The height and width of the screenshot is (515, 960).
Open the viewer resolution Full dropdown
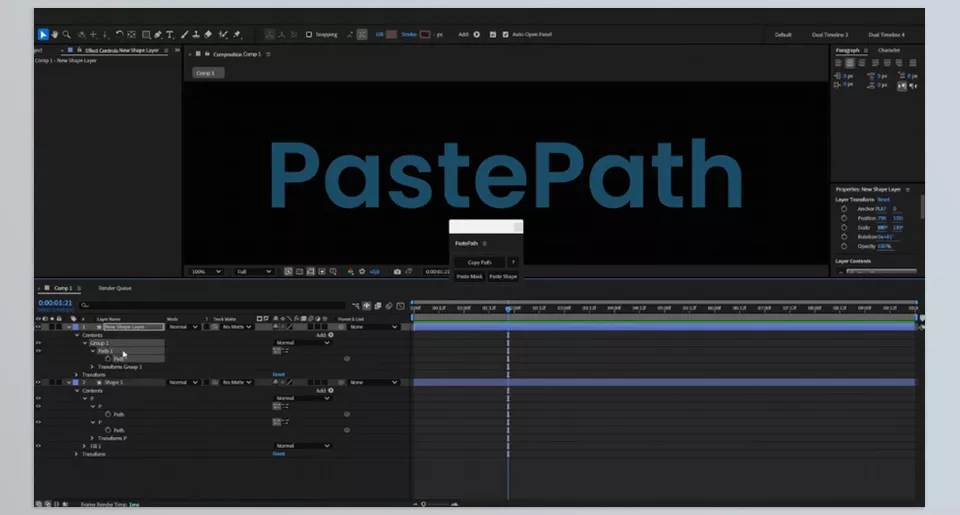click(x=253, y=271)
